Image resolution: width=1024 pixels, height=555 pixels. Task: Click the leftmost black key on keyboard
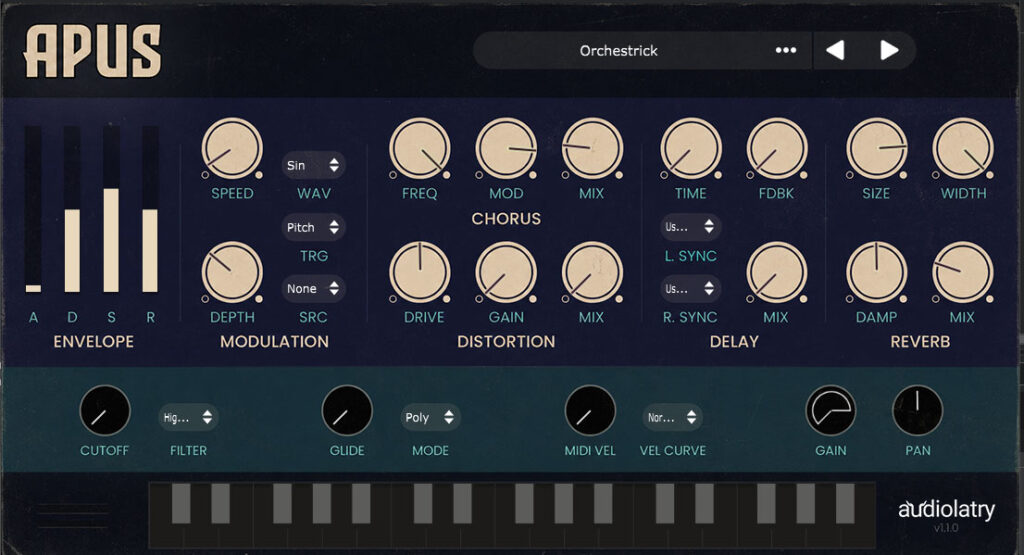click(x=181, y=503)
